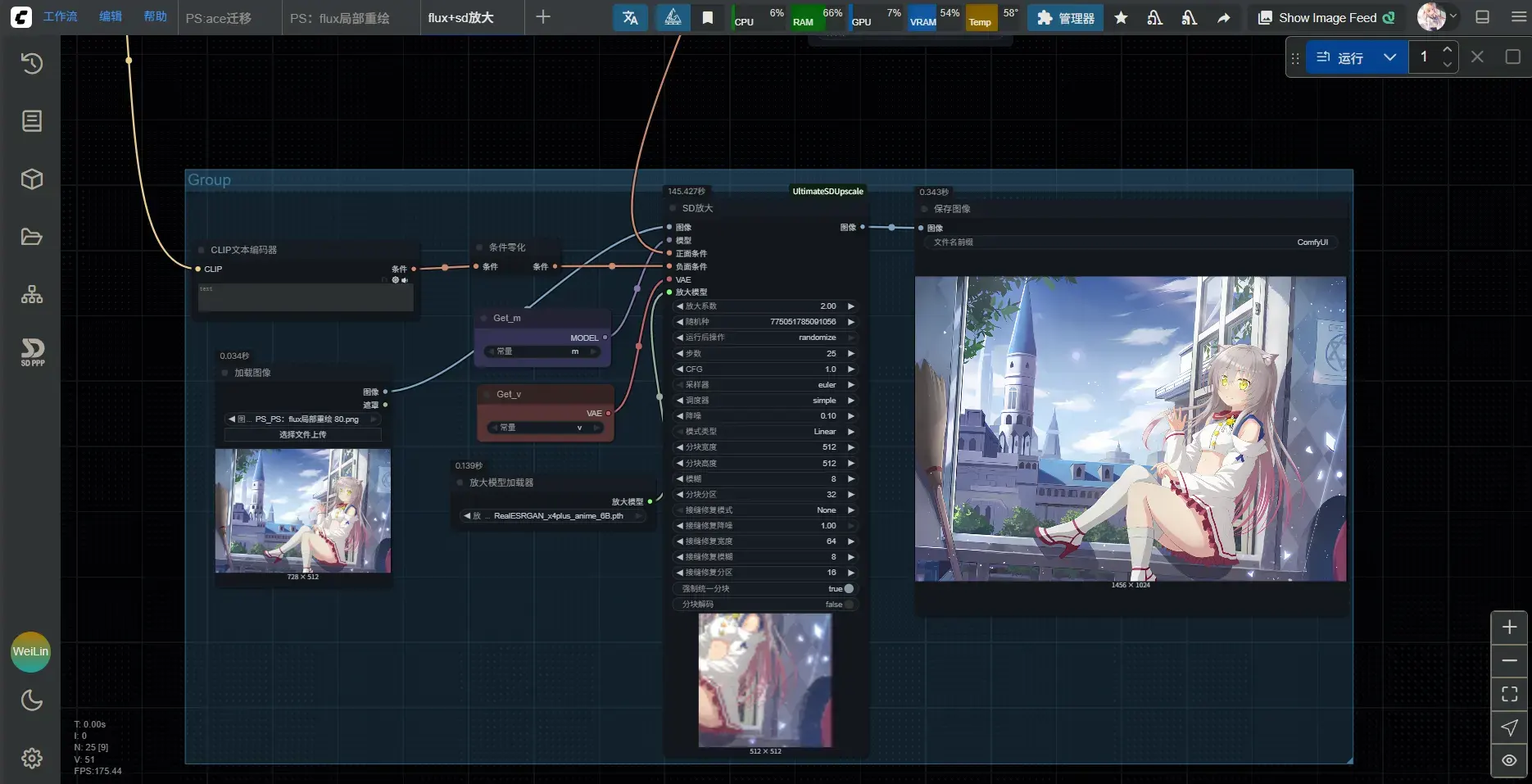The width and height of the screenshot is (1532, 784).
Task: Open the 工作流 menu
Action: [61, 16]
